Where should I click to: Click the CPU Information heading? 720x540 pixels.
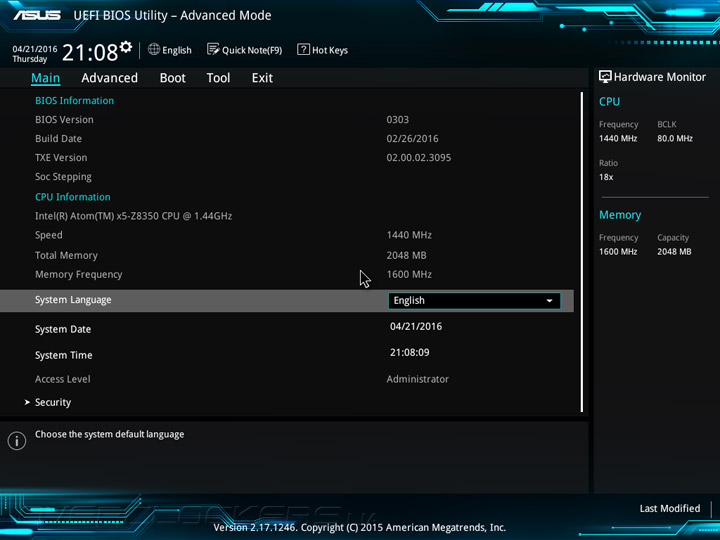point(73,197)
